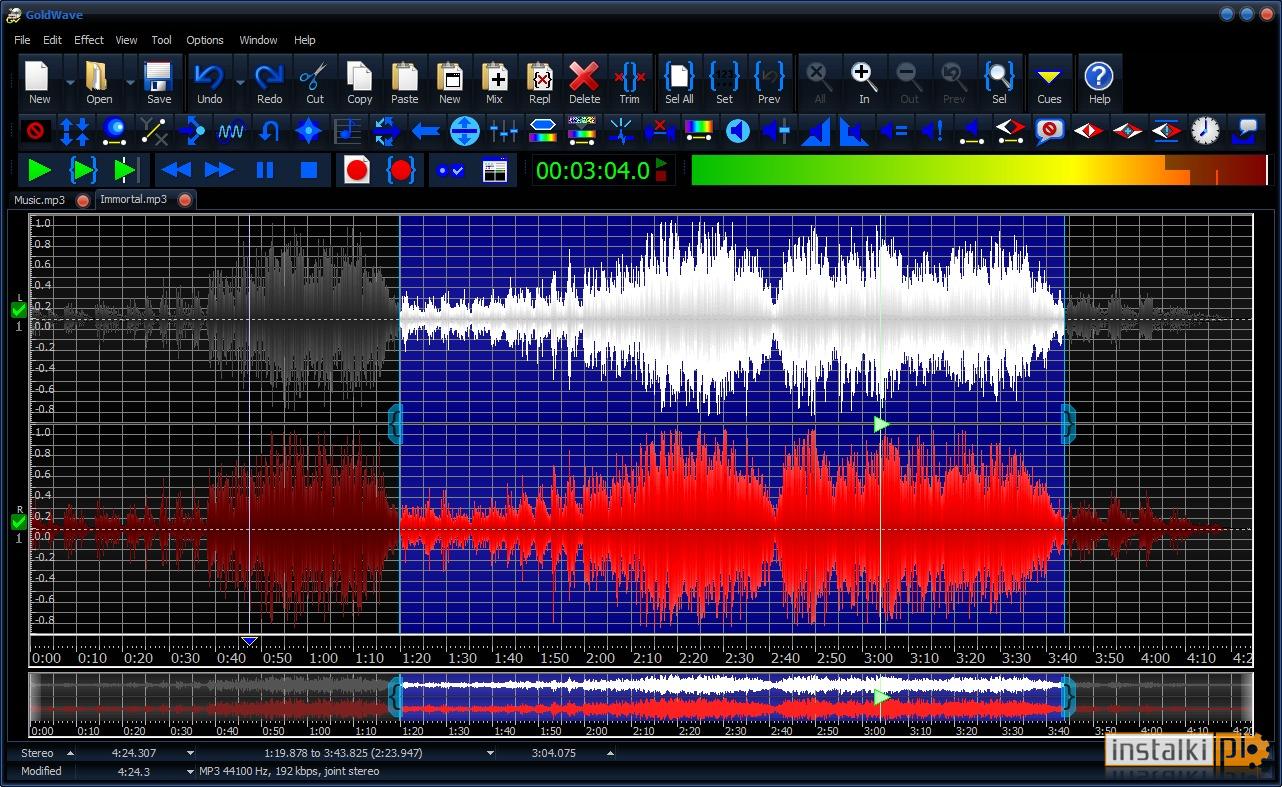Click the Mix toolbar icon
Screen dimensions: 1282x787
point(494,82)
